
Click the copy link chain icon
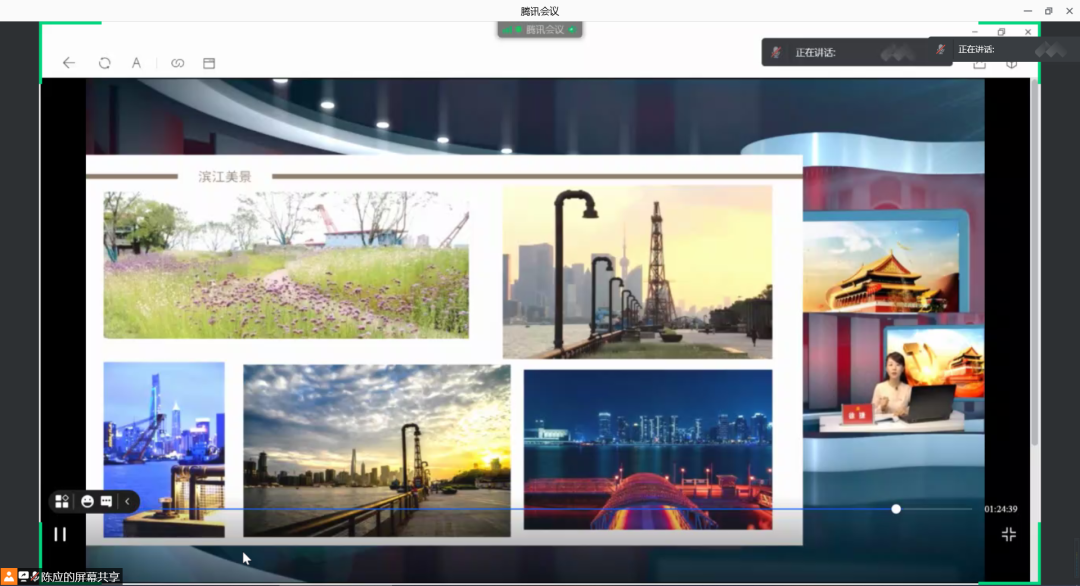click(x=177, y=63)
